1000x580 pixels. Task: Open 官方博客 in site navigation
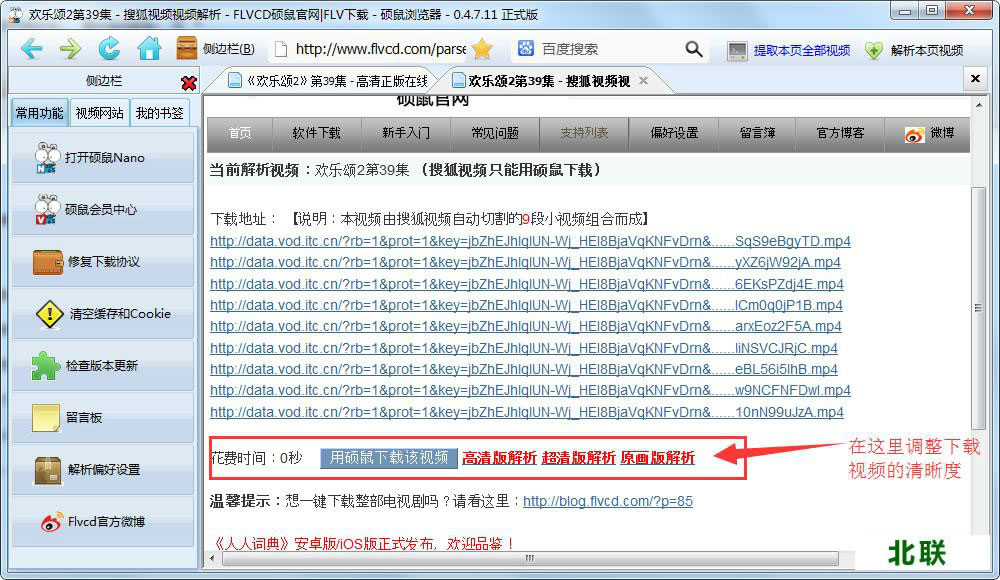(840, 133)
